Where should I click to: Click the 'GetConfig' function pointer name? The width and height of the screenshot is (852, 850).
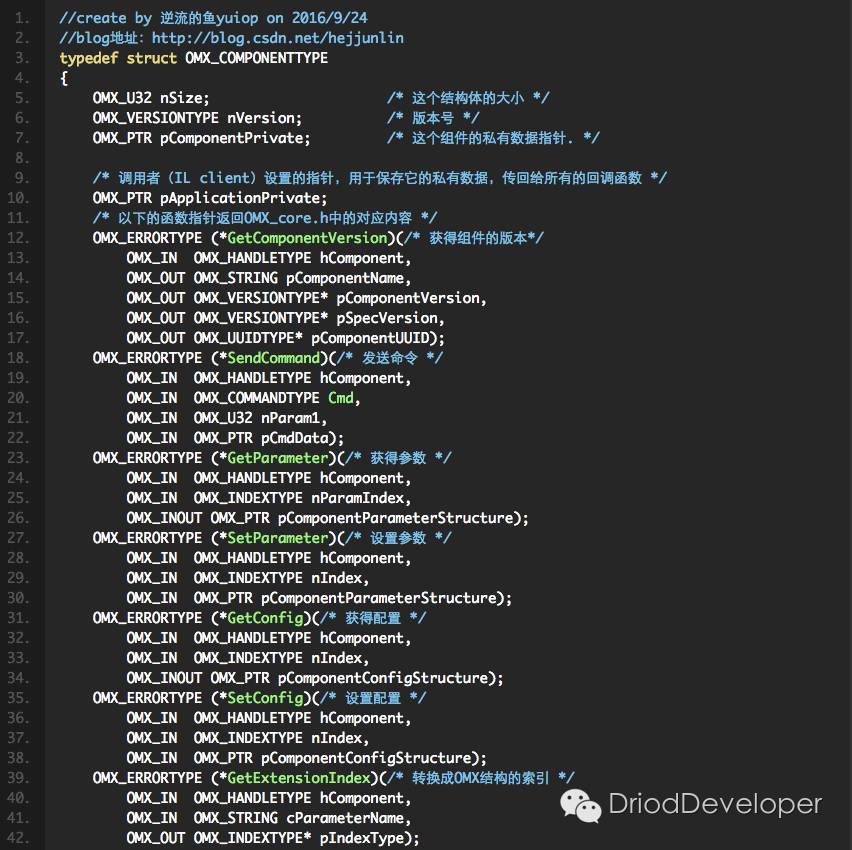pyautogui.click(x=265, y=618)
